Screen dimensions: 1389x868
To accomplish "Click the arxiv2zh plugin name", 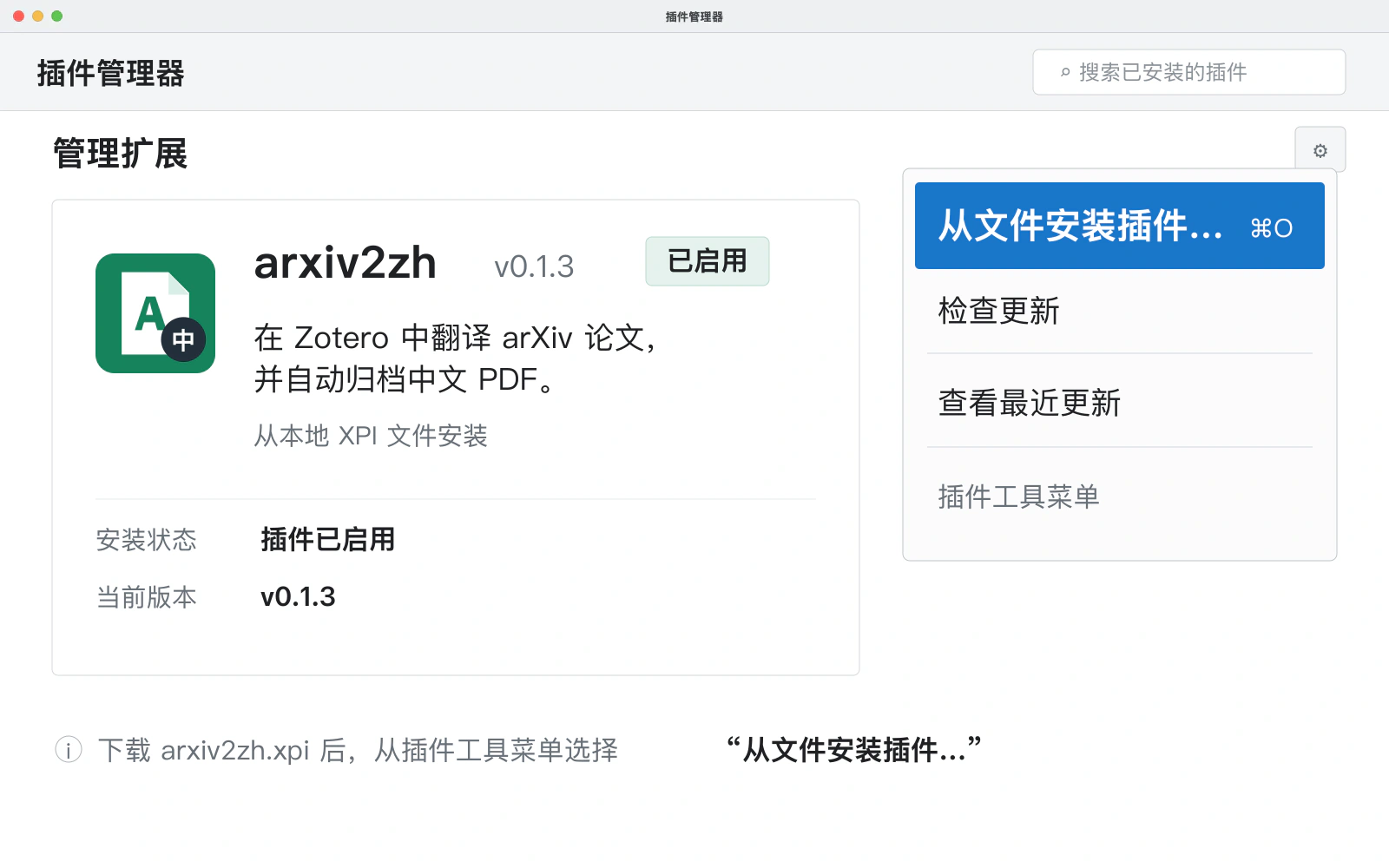I will [345, 263].
